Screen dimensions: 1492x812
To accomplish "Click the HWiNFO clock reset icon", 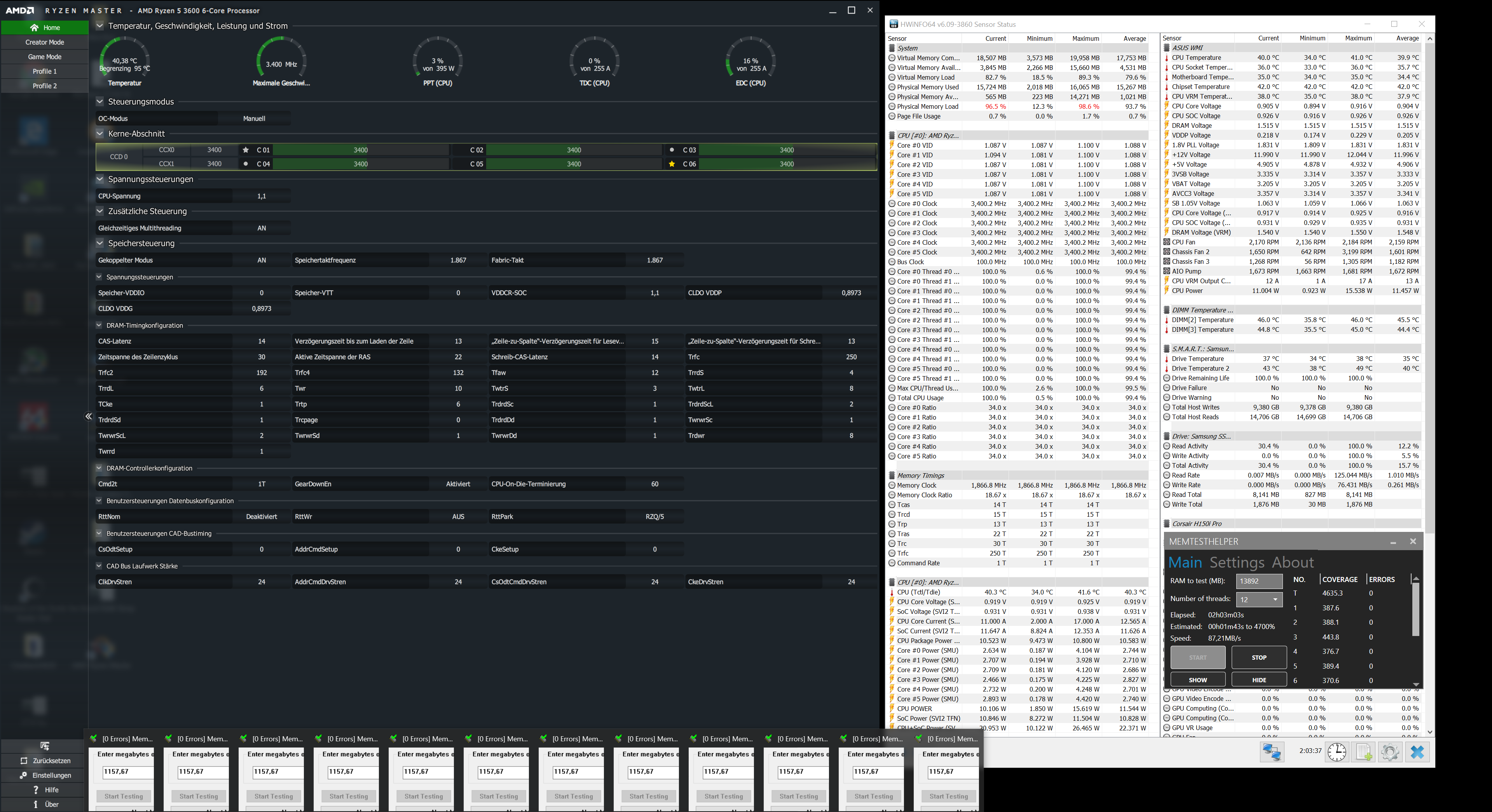I will pos(1337,752).
